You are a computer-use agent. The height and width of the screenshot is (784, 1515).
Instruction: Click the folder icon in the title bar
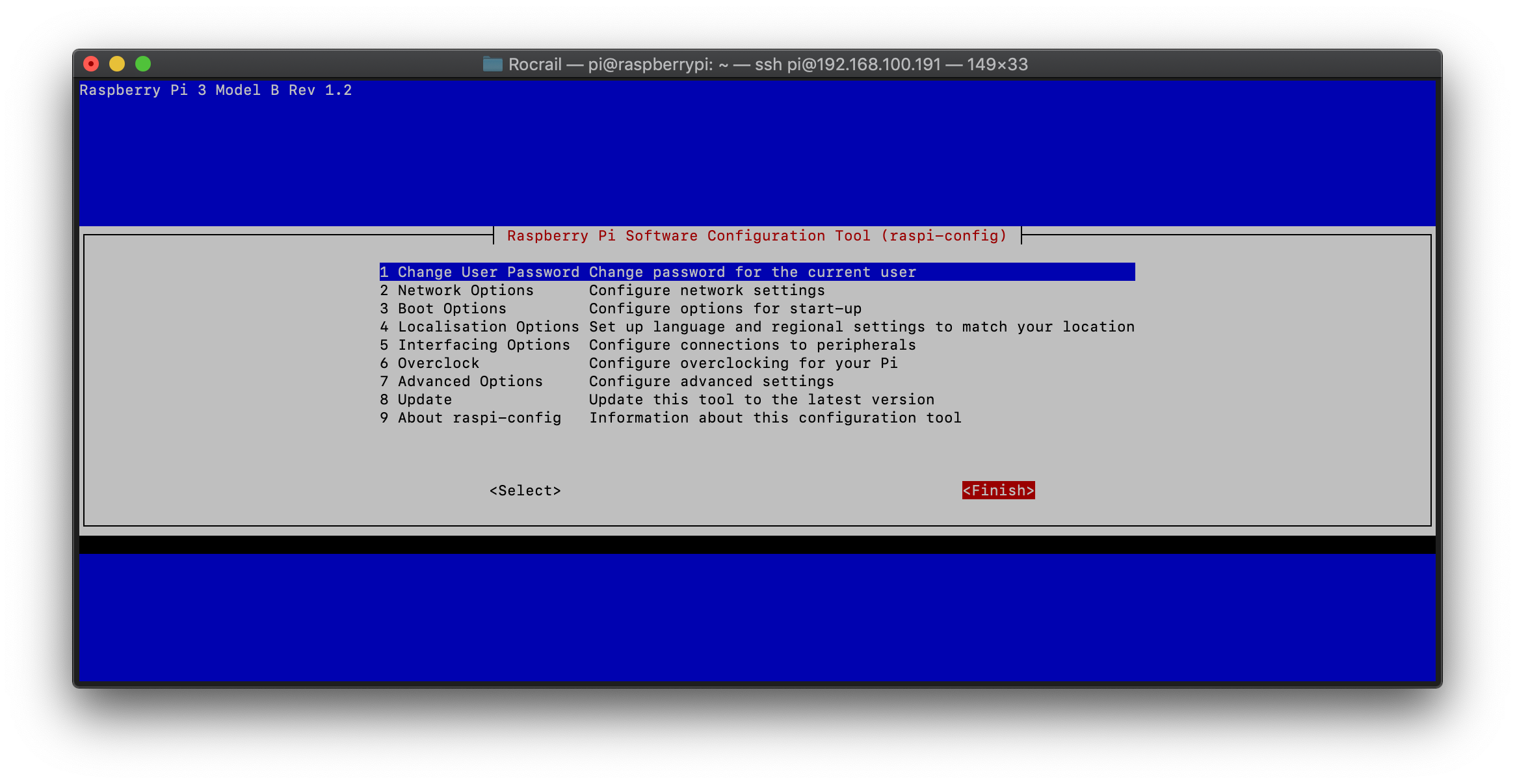492,64
